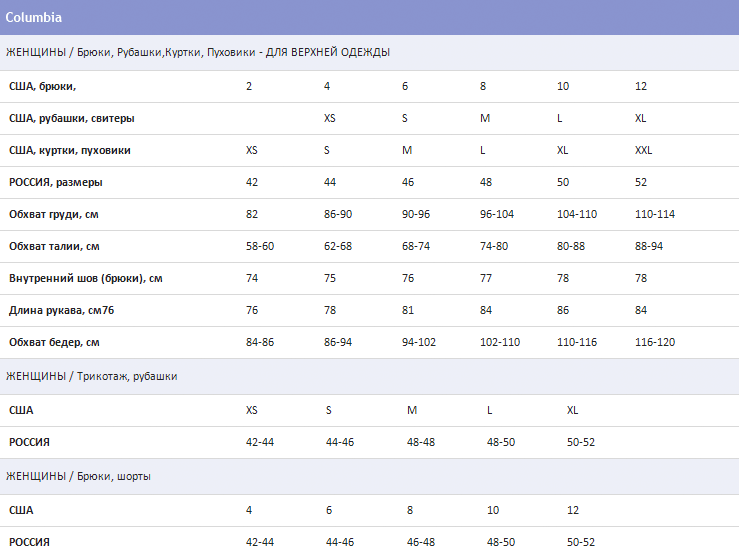Click inner seam value '74'

252,279
